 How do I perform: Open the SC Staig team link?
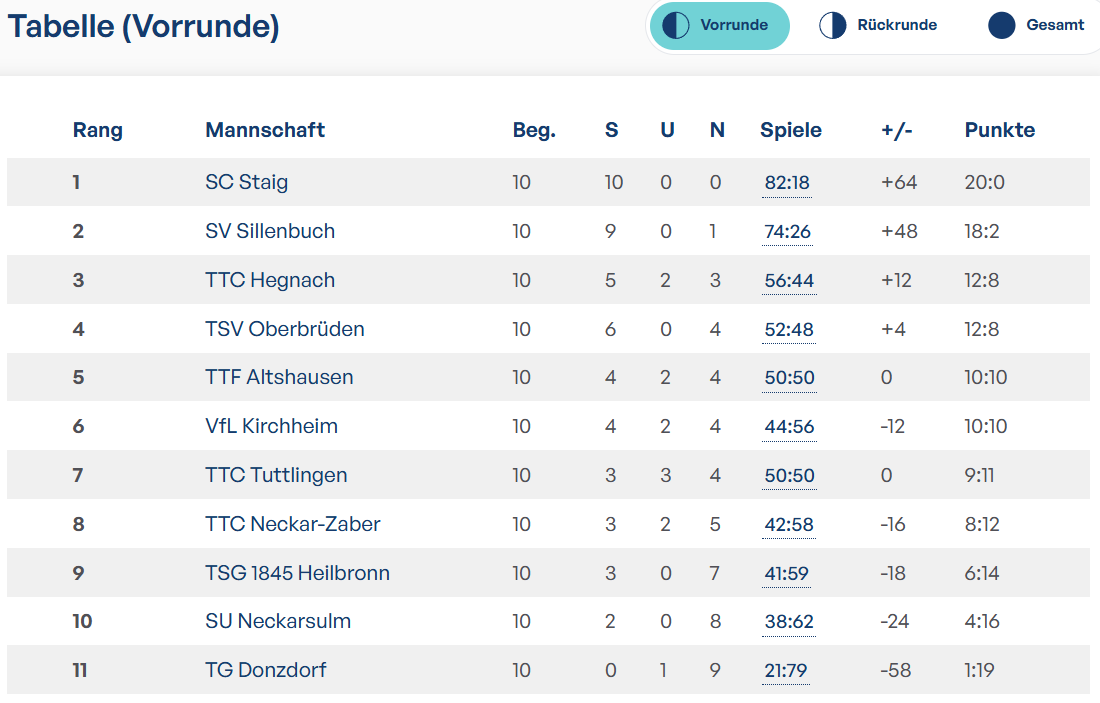click(x=246, y=182)
